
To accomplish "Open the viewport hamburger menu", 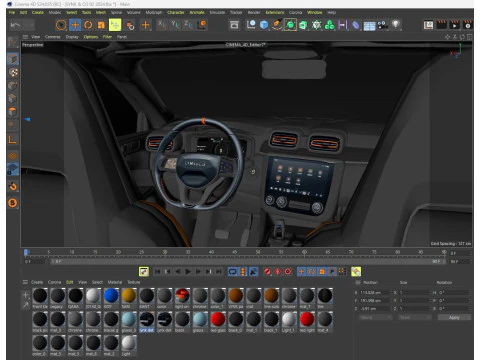I will (25, 37).
